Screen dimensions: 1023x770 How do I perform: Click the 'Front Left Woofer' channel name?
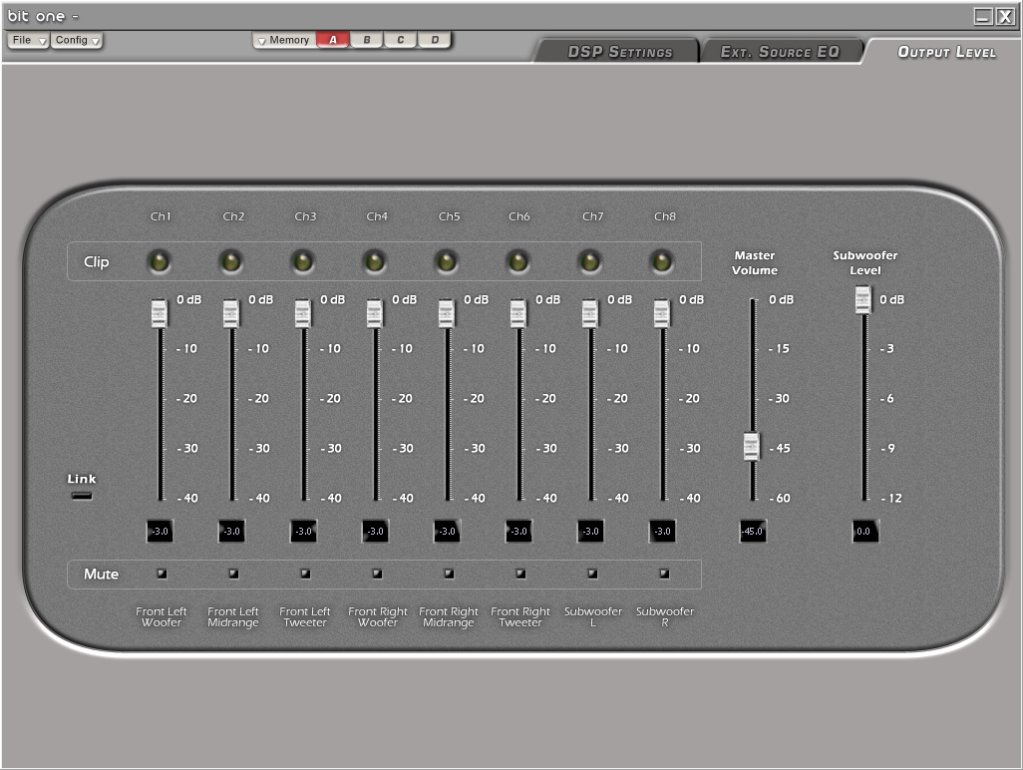161,617
